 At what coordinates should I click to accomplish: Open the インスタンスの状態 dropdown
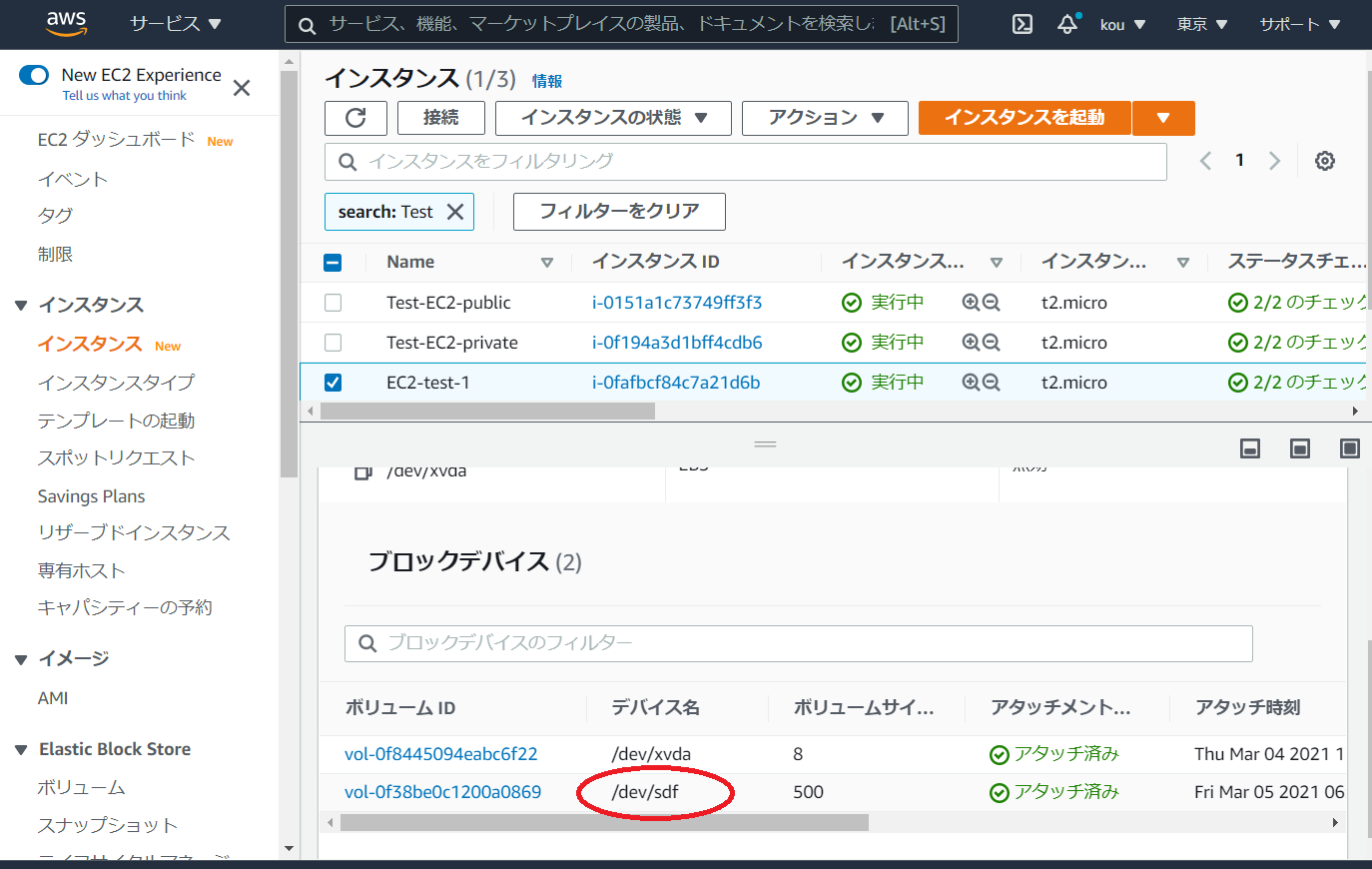pyautogui.click(x=613, y=118)
